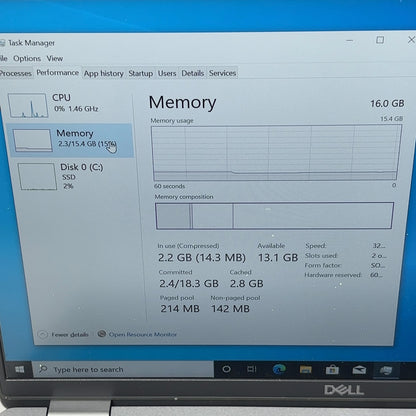Click the Fewer details arrow icon

(x=43, y=334)
